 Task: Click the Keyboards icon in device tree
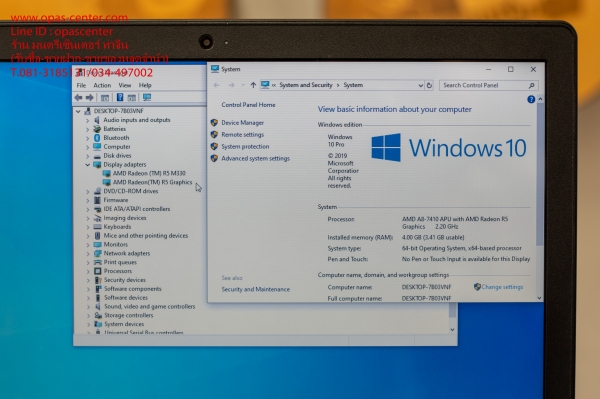98,227
